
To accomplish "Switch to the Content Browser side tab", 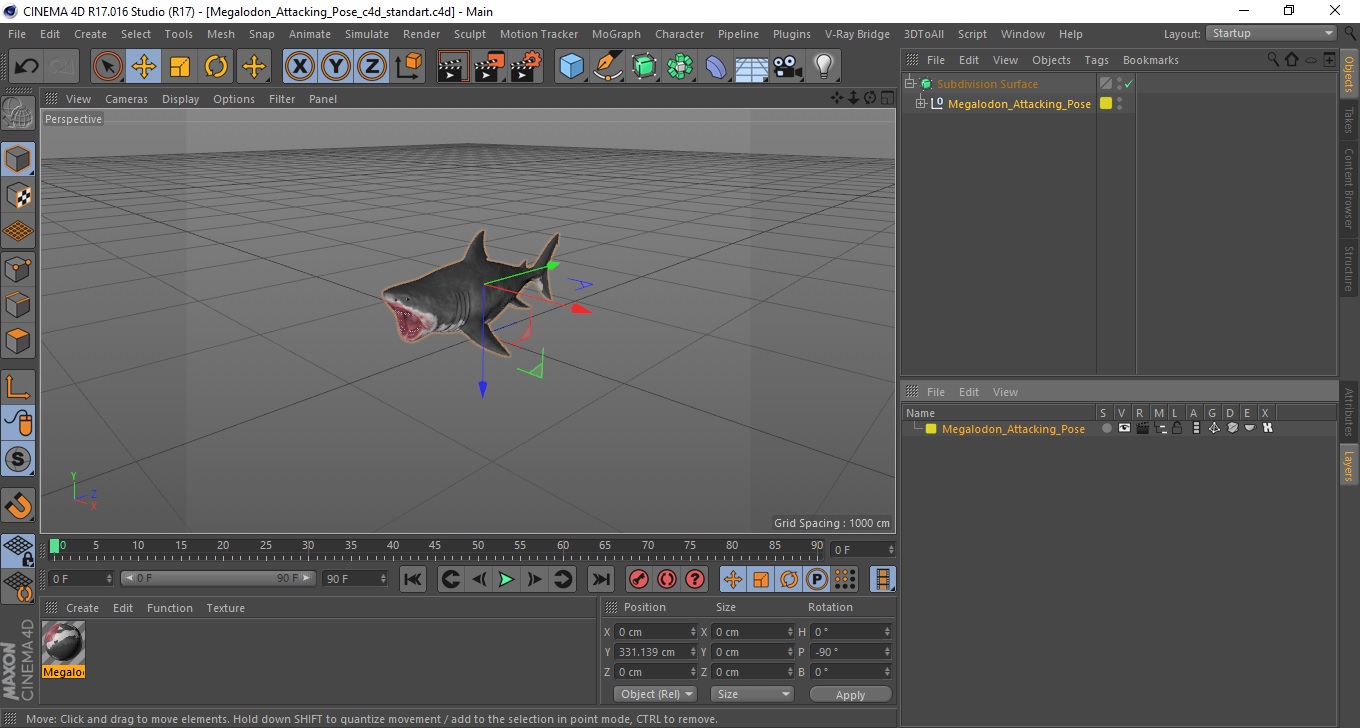I will pyautogui.click(x=1349, y=188).
